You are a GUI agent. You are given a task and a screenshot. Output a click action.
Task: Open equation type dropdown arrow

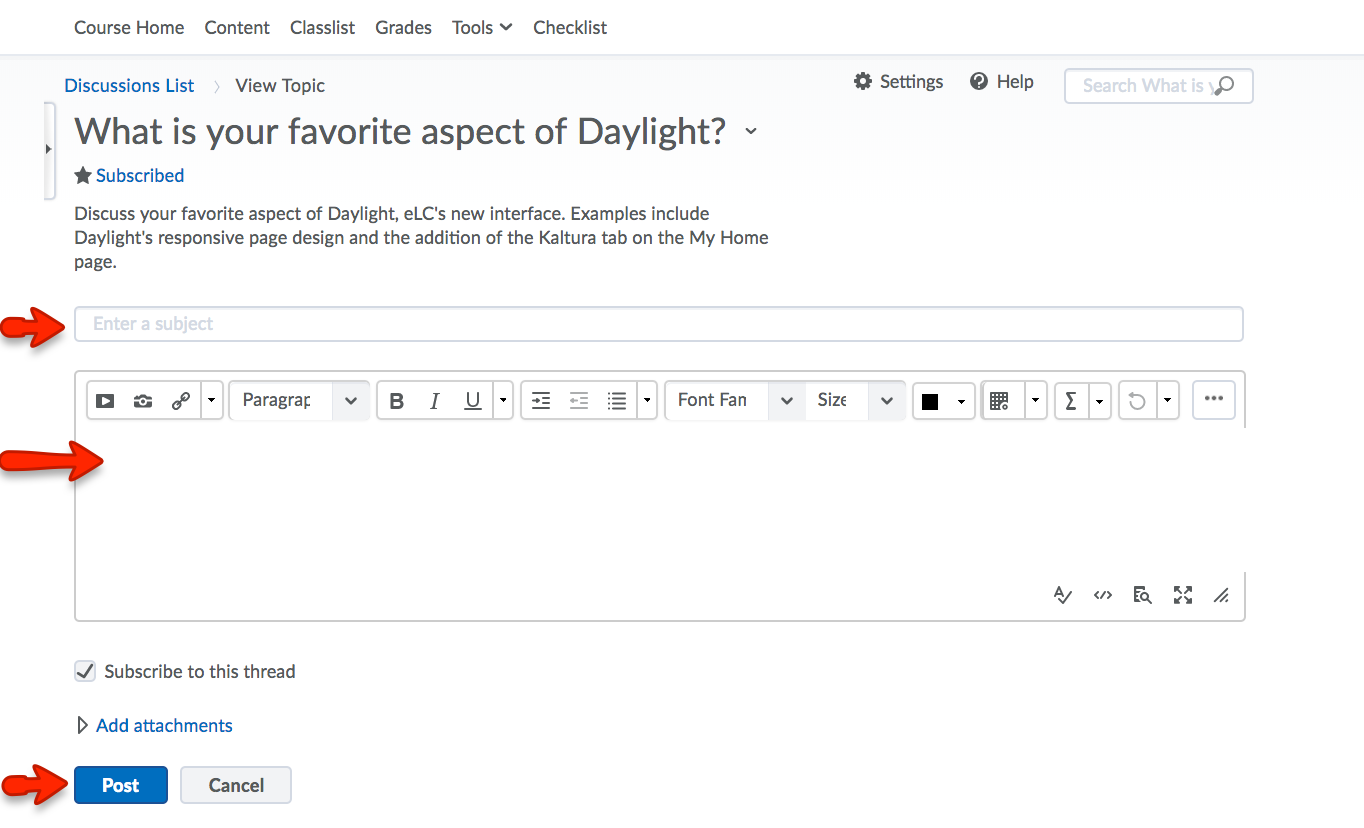coord(1100,401)
